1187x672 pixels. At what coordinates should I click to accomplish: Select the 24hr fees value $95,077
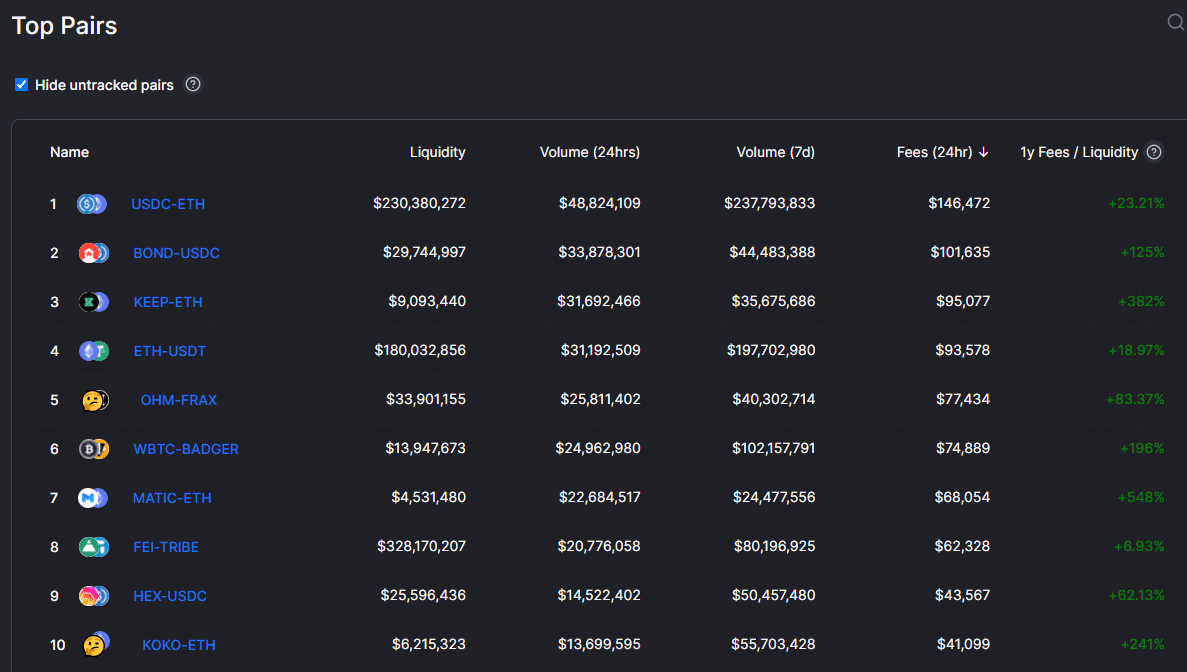963,301
